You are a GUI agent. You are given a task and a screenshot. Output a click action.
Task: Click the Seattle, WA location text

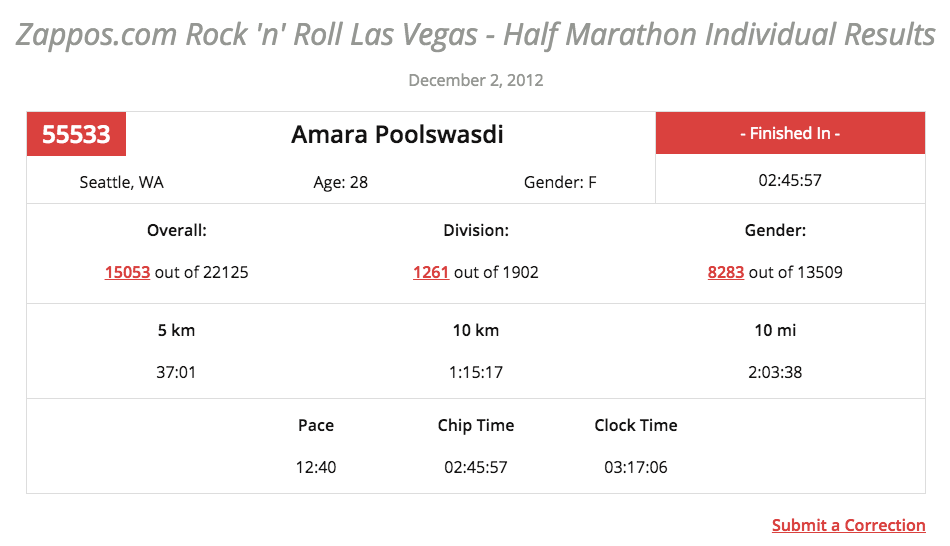[x=121, y=182]
